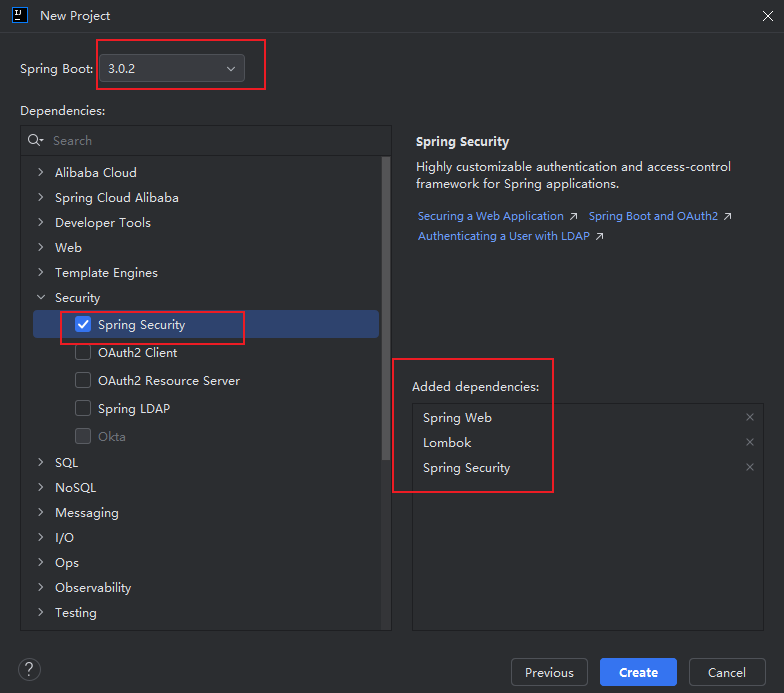This screenshot has height=693, width=784.
Task: Expand the Testing category
Action: point(40,612)
